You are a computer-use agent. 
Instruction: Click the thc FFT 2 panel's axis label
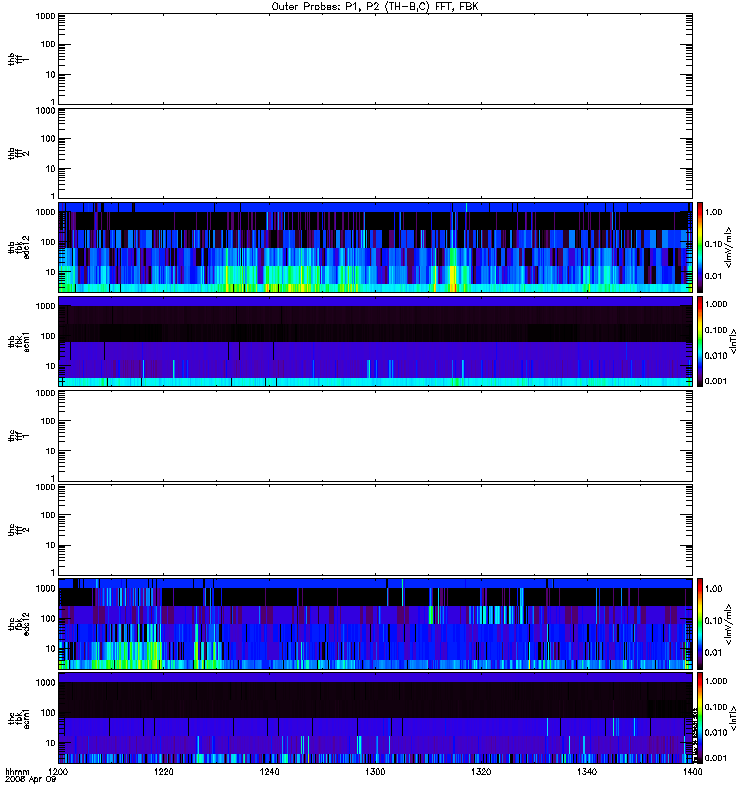pos(19,530)
